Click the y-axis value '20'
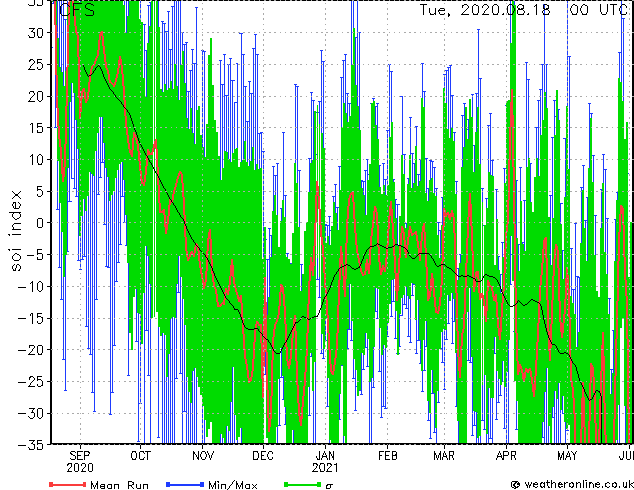 (36, 97)
